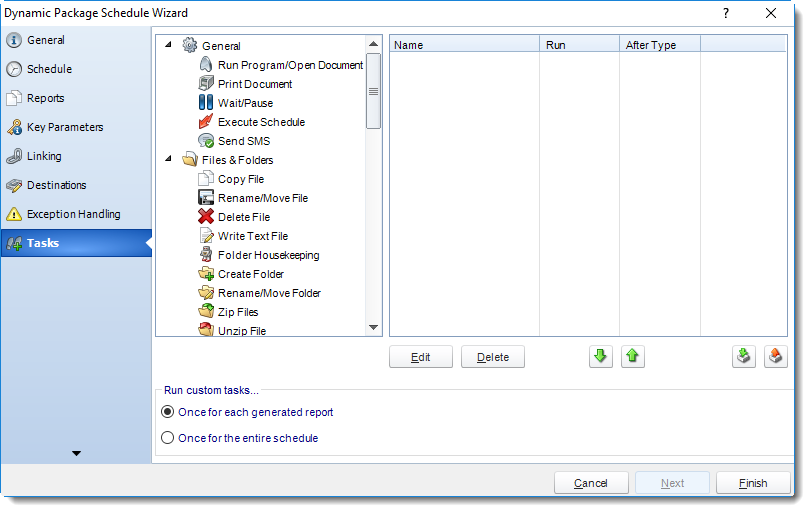Image resolution: width=810 pixels, height=512 pixels.
Task: Click the task tree scrollbar down arrow
Action: tap(373, 327)
